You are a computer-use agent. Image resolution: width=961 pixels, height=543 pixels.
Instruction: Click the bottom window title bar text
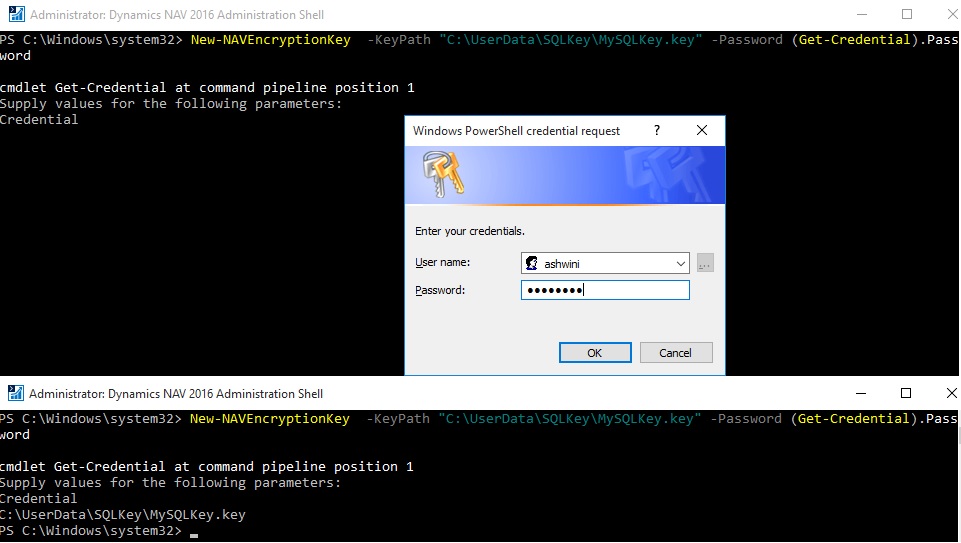[x=176, y=393]
